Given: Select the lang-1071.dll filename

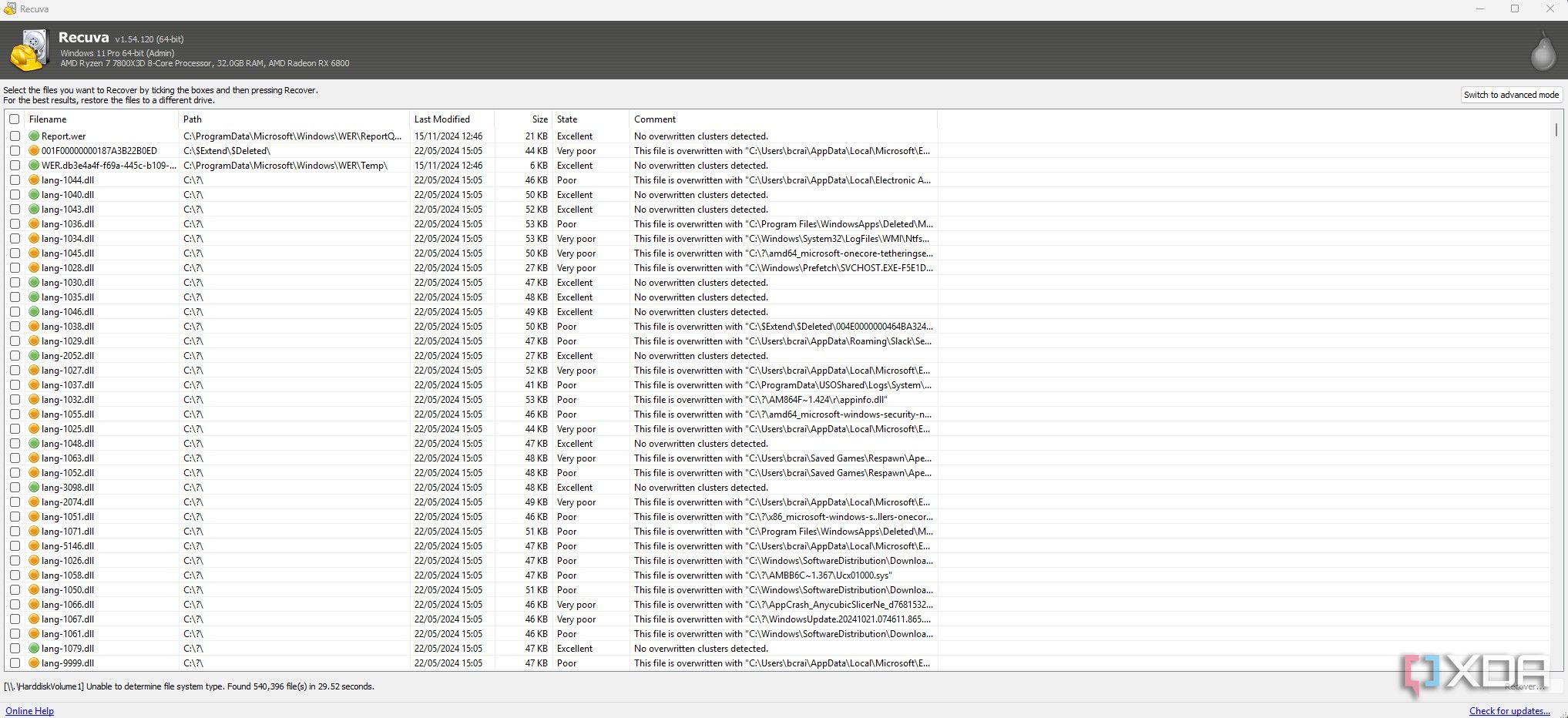Looking at the screenshot, I should click(x=68, y=532).
